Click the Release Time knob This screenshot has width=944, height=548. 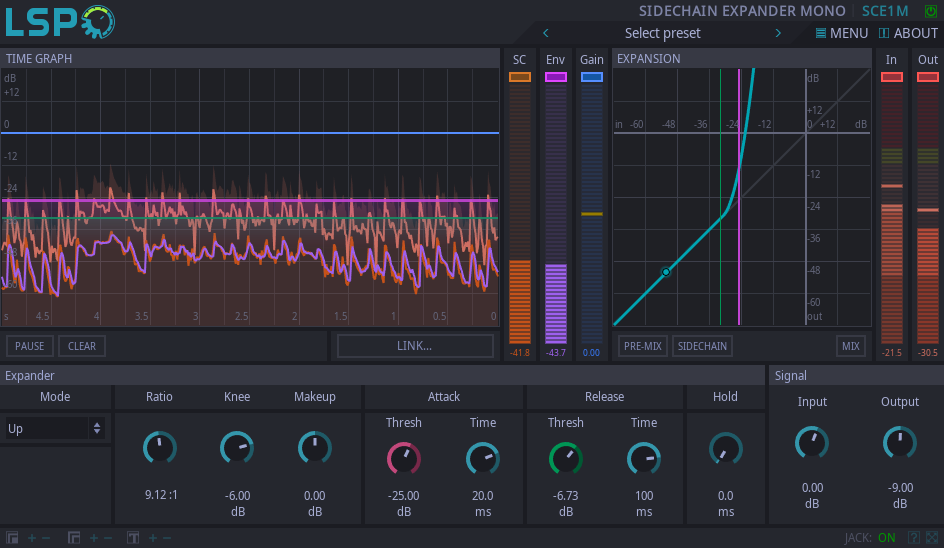click(644, 459)
